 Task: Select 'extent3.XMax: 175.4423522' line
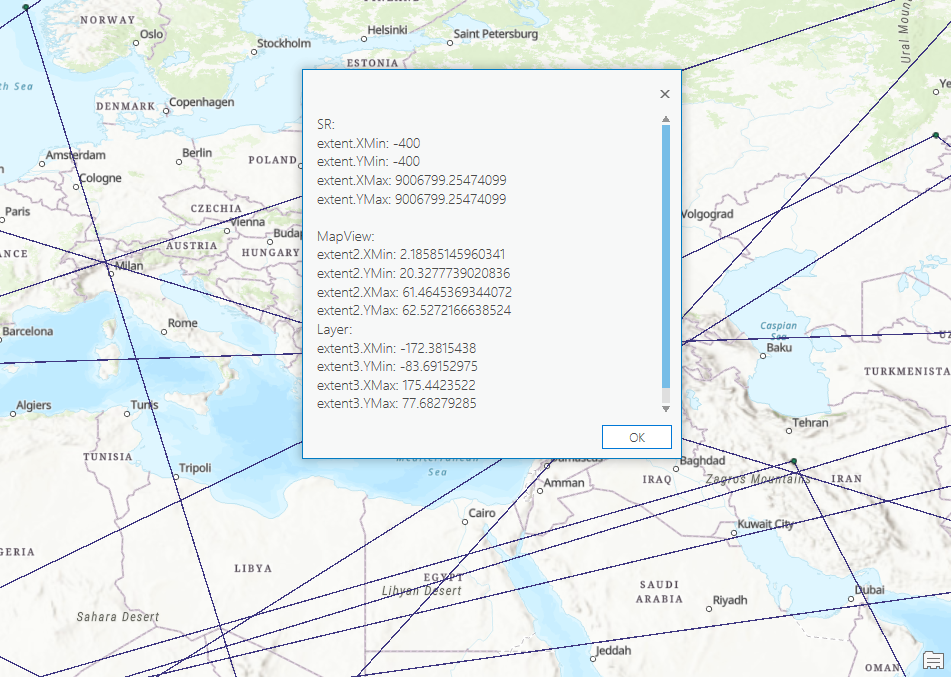396,385
